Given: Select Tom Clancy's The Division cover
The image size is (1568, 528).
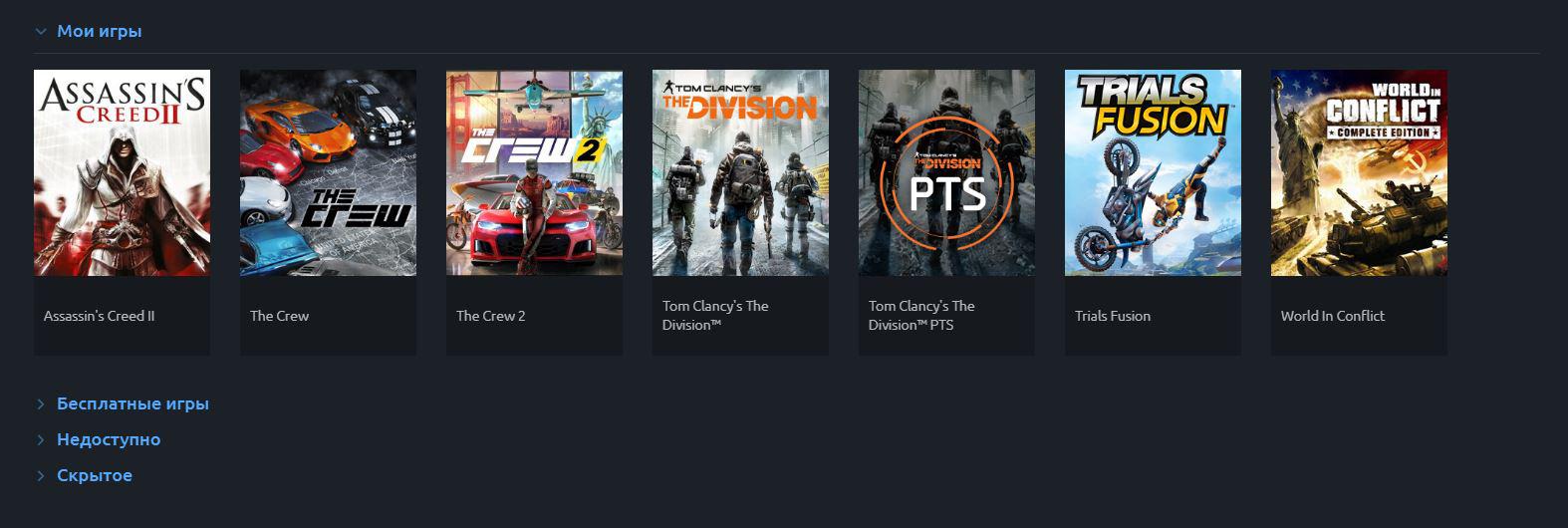Looking at the screenshot, I should 740,172.
